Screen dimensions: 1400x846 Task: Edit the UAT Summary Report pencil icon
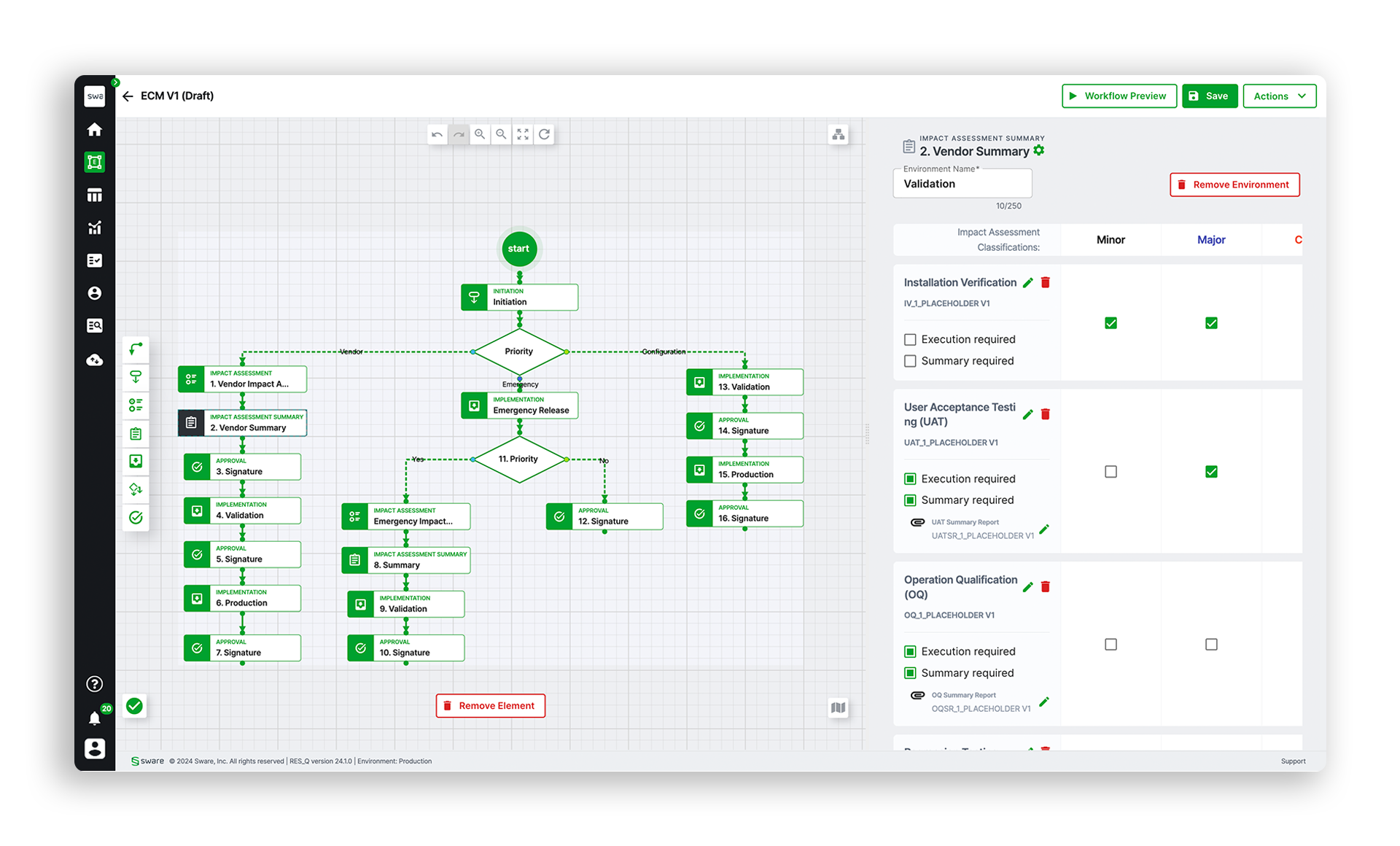point(1044,529)
